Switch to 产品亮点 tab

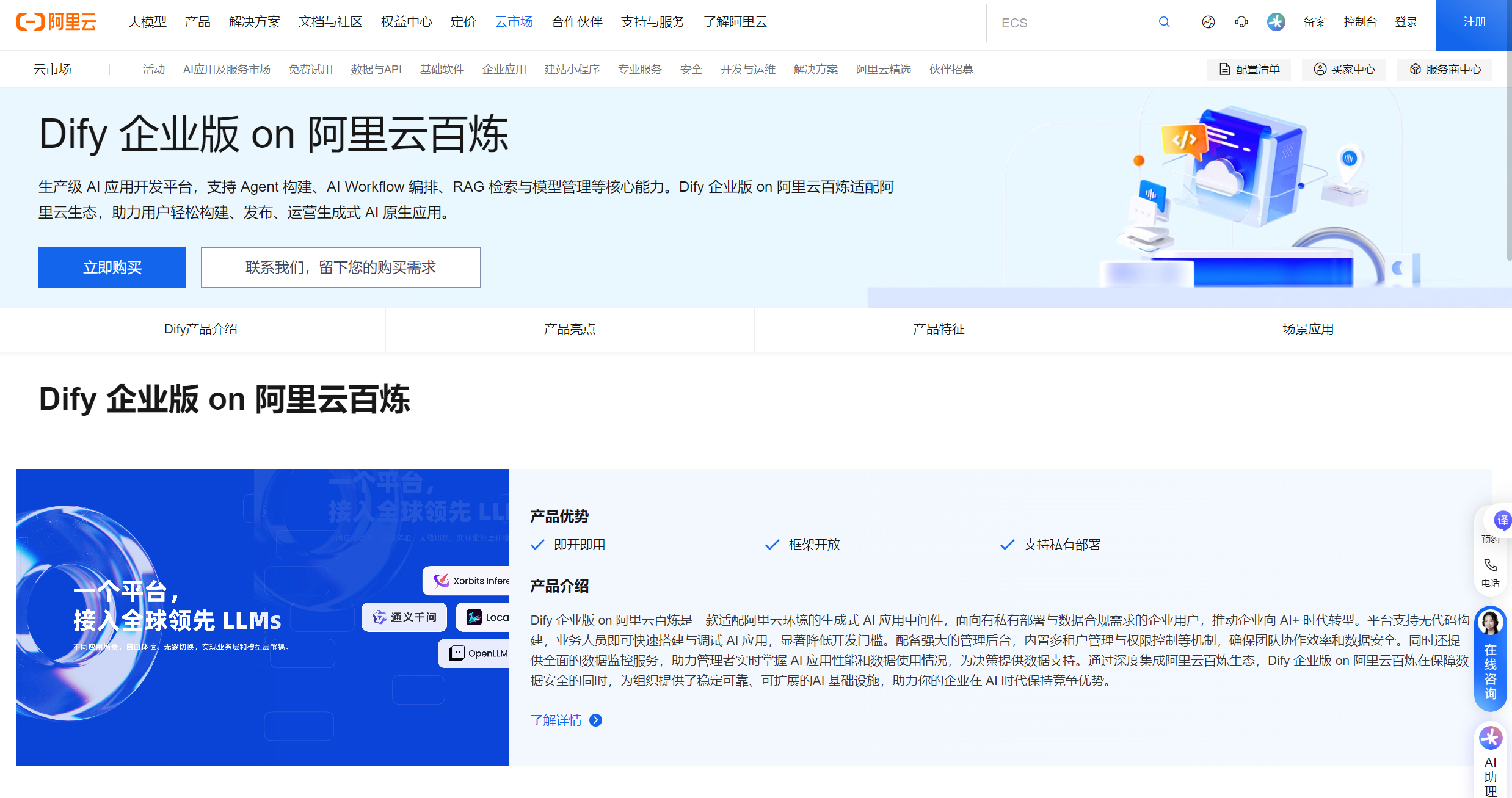click(x=570, y=329)
